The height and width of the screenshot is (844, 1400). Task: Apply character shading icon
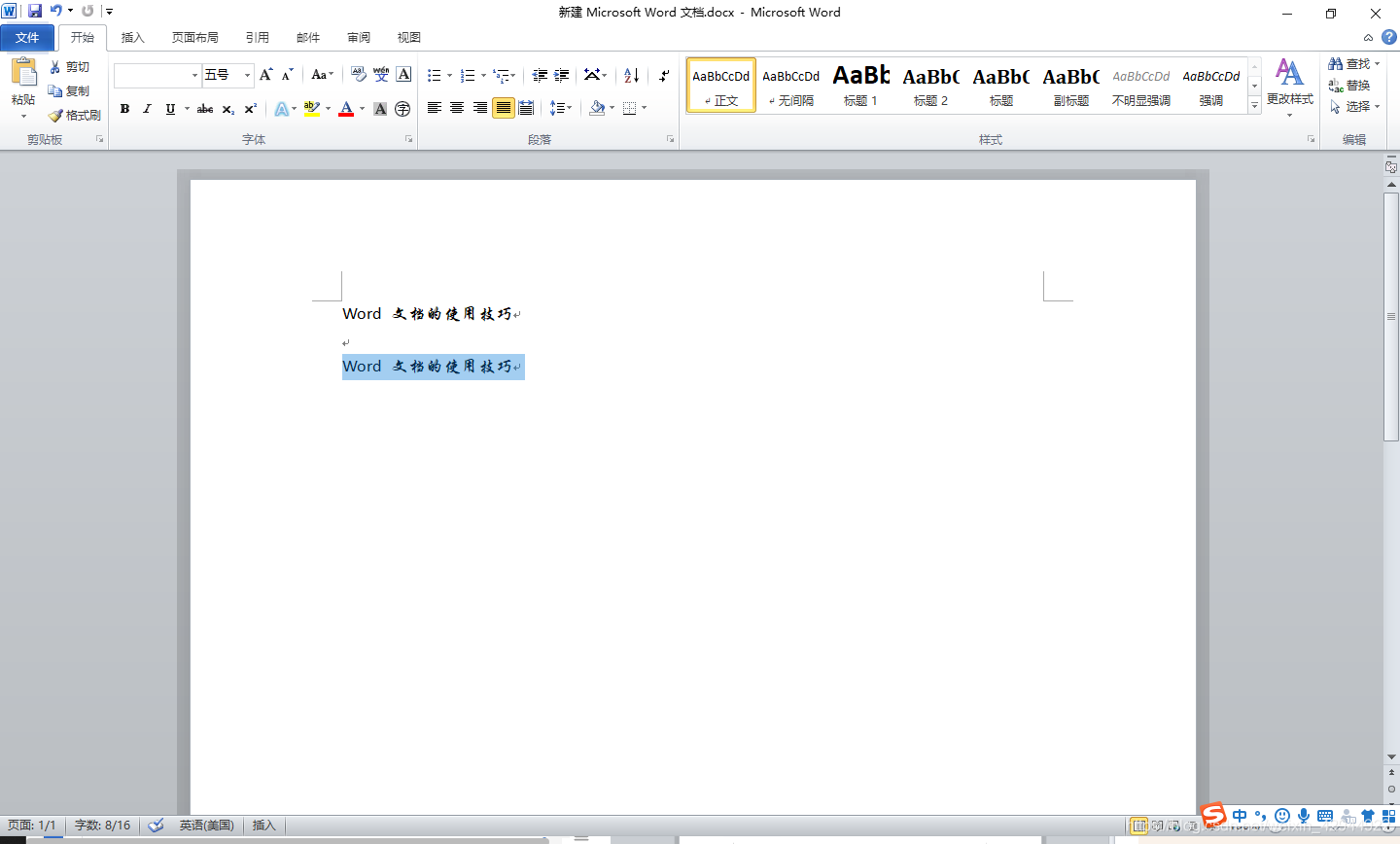[x=380, y=109]
